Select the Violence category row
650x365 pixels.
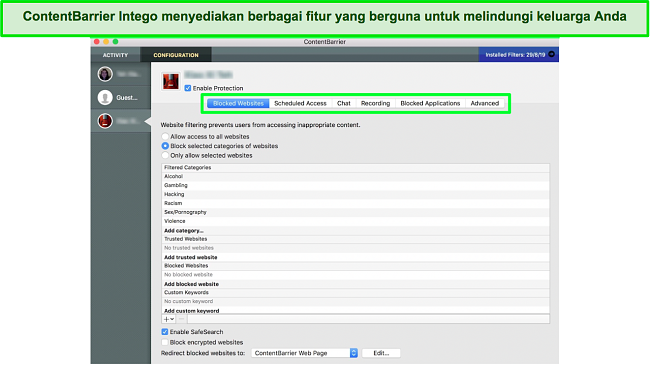pyautogui.click(x=355, y=221)
